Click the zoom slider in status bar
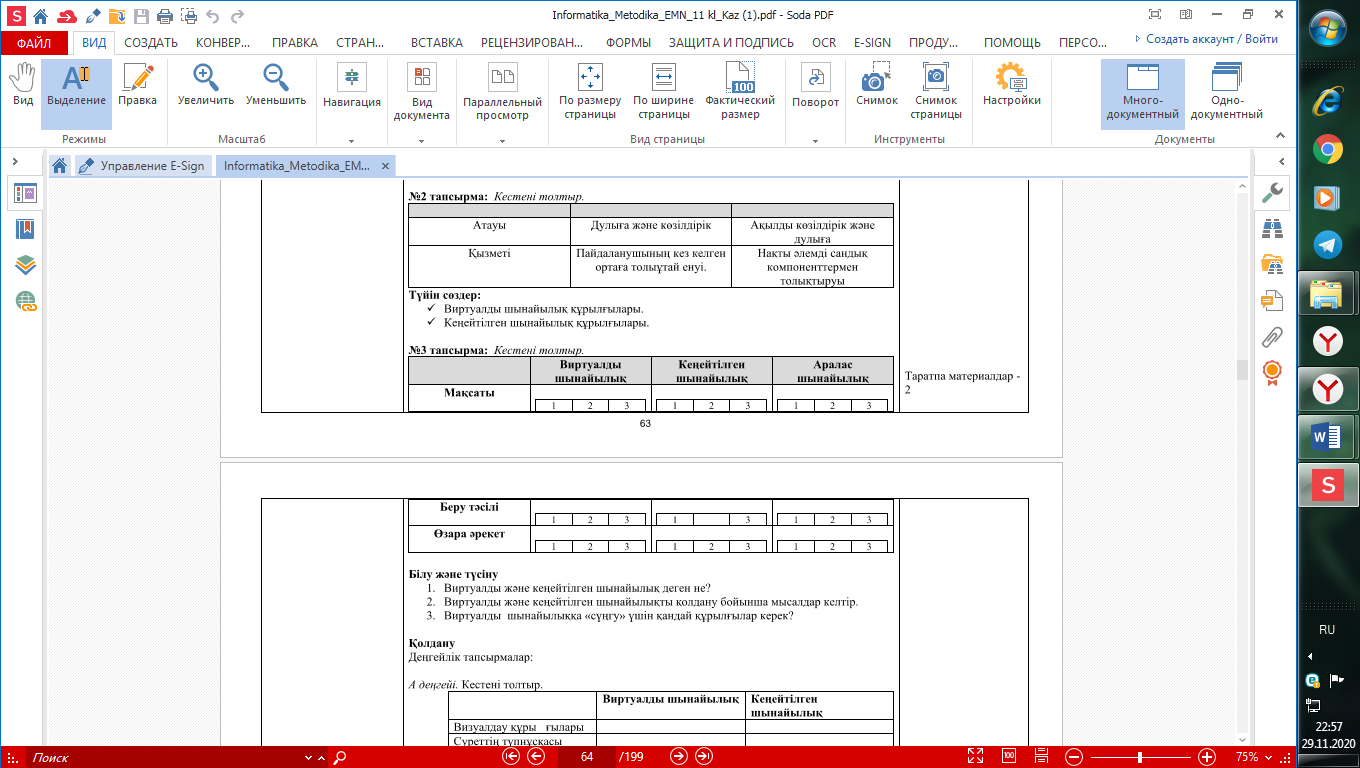Image resolution: width=1360 pixels, height=768 pixels. tap(1140, 757)
